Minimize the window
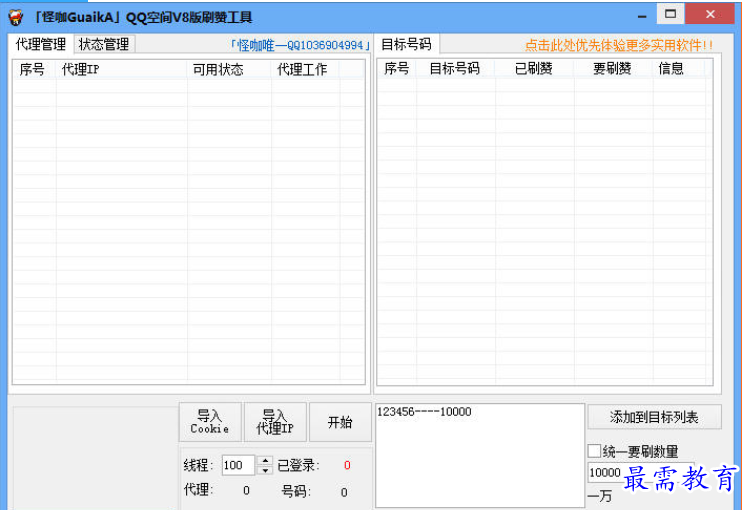Image resolution: width=745 pixels, height=510 pixels. 642,16
